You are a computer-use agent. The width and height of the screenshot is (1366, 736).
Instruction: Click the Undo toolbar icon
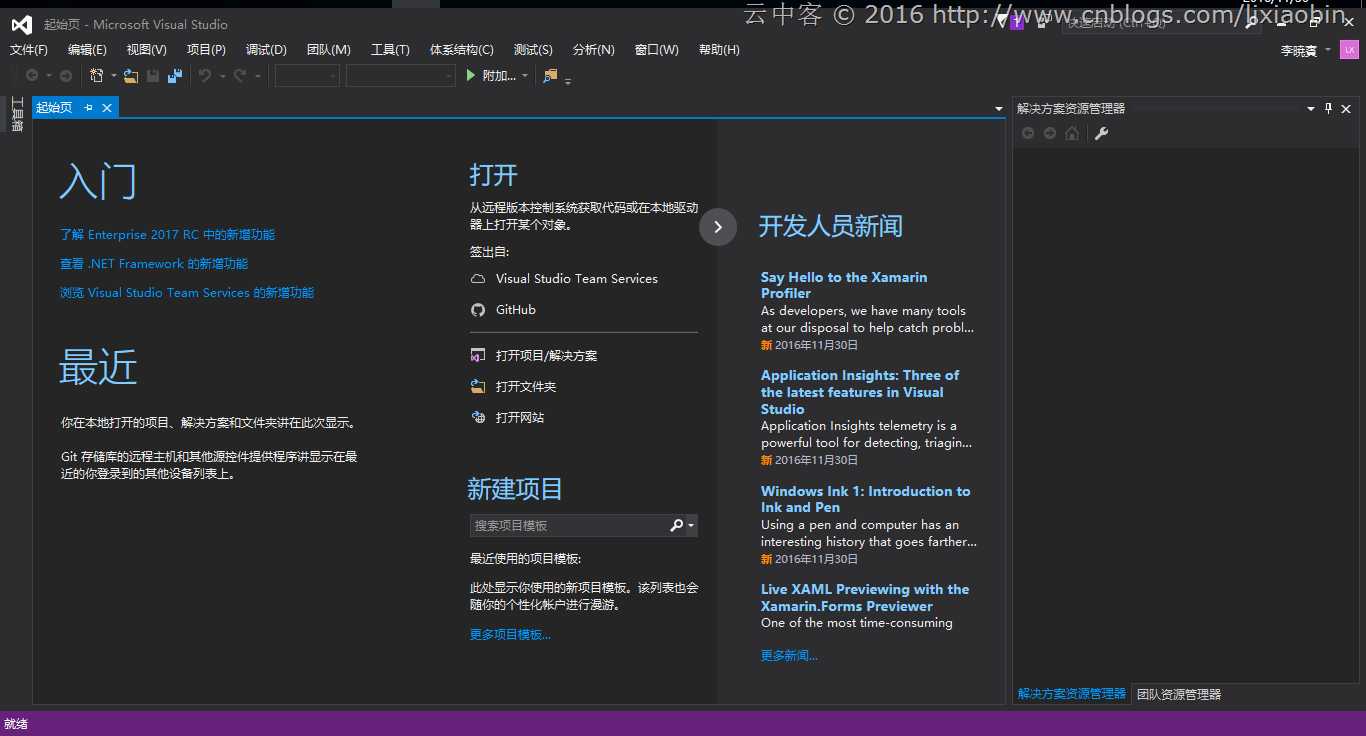point(205,76)
